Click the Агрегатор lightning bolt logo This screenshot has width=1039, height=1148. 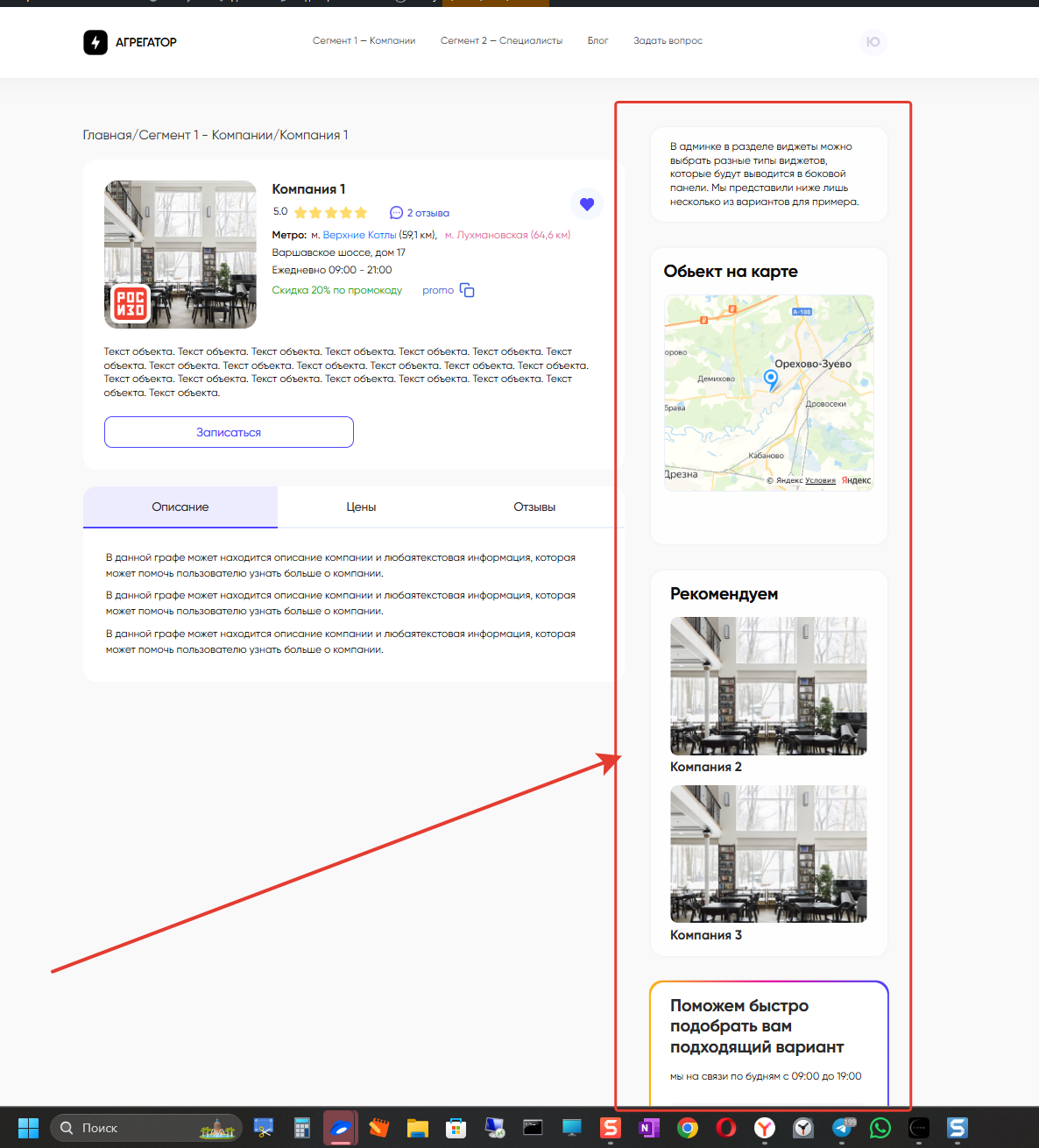(95, 42)
